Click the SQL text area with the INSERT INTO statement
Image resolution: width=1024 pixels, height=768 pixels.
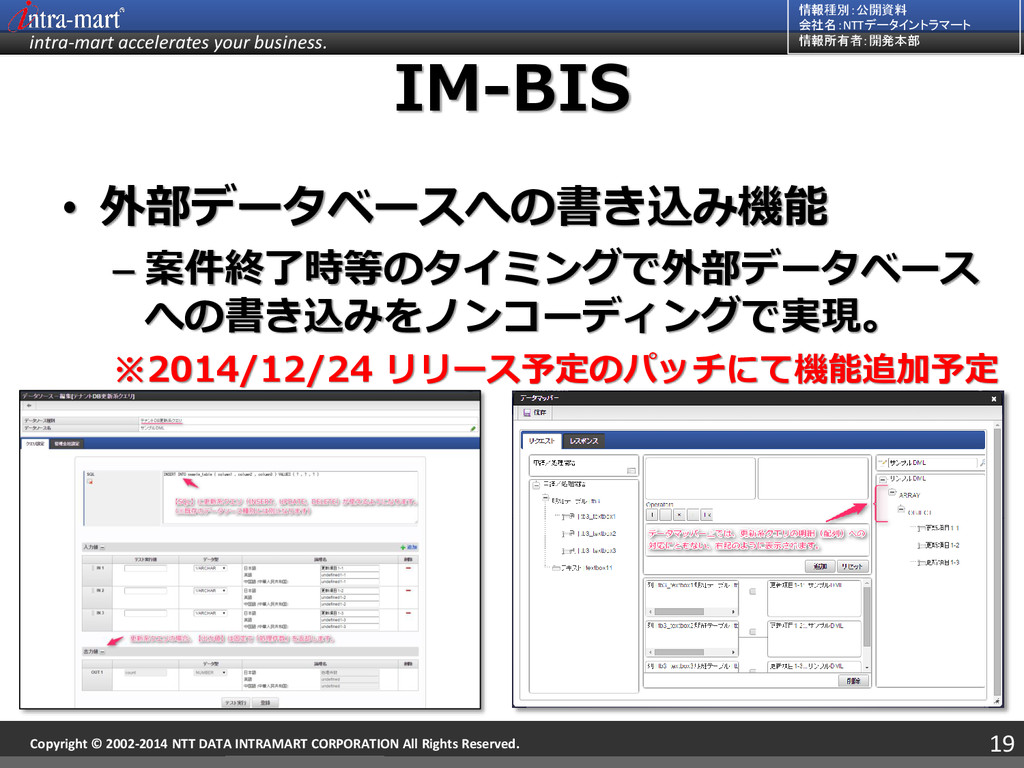pyautogui.click(x=290, y=496)
